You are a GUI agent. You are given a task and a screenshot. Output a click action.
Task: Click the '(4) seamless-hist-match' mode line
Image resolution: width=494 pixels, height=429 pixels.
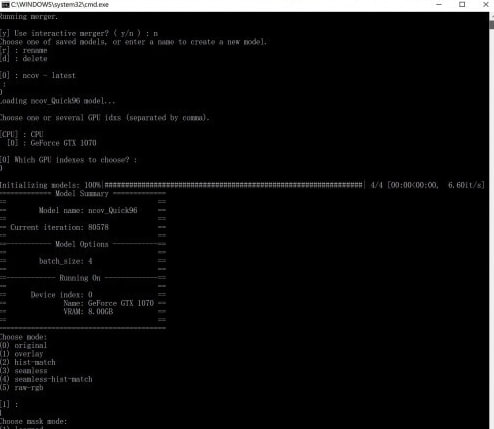click(x=46, y=379)
